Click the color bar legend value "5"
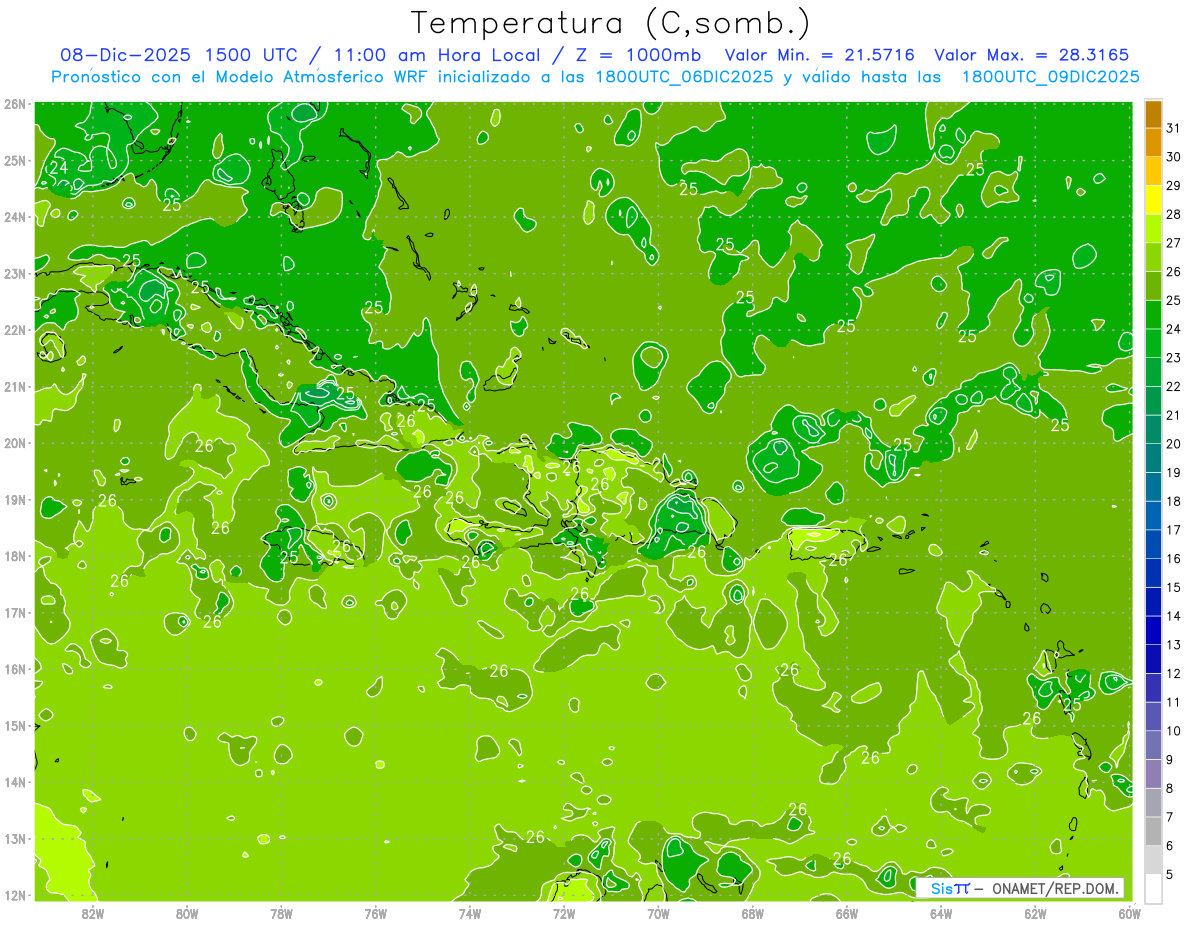The height and width of the screenshot is (927, 1200). 1169,874
